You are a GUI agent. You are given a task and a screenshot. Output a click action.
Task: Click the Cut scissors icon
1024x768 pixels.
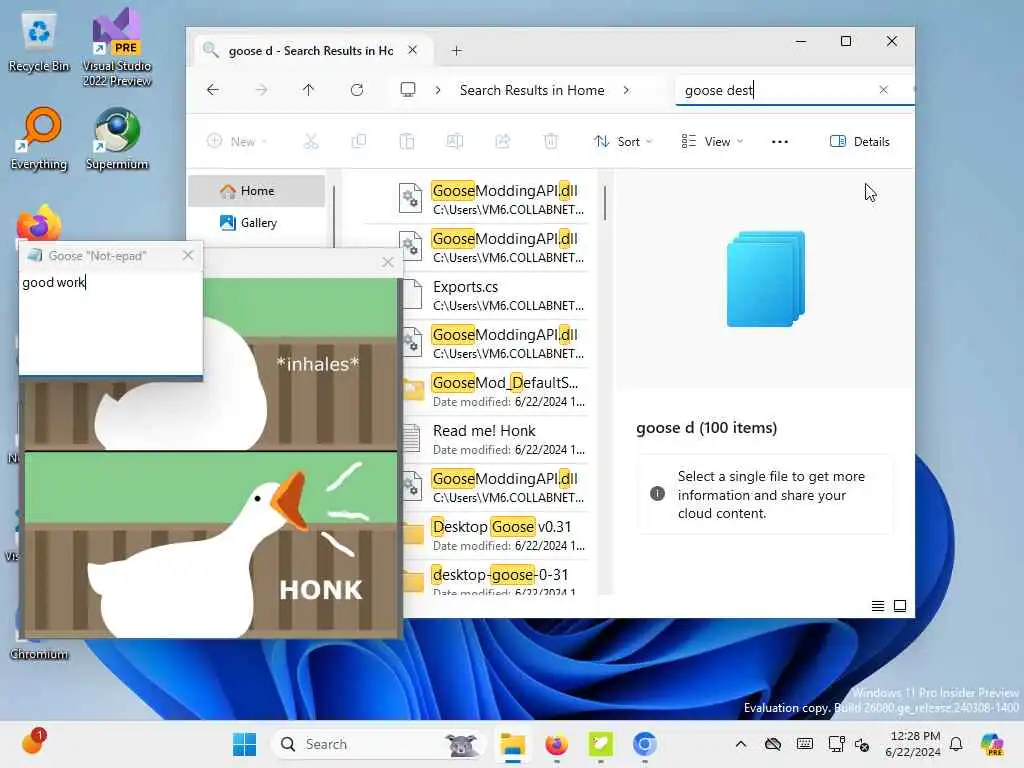311,141
